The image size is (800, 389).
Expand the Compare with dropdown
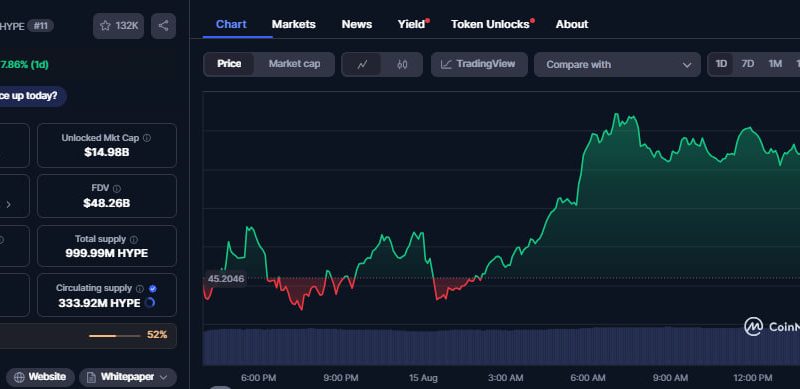click(617, 64)
